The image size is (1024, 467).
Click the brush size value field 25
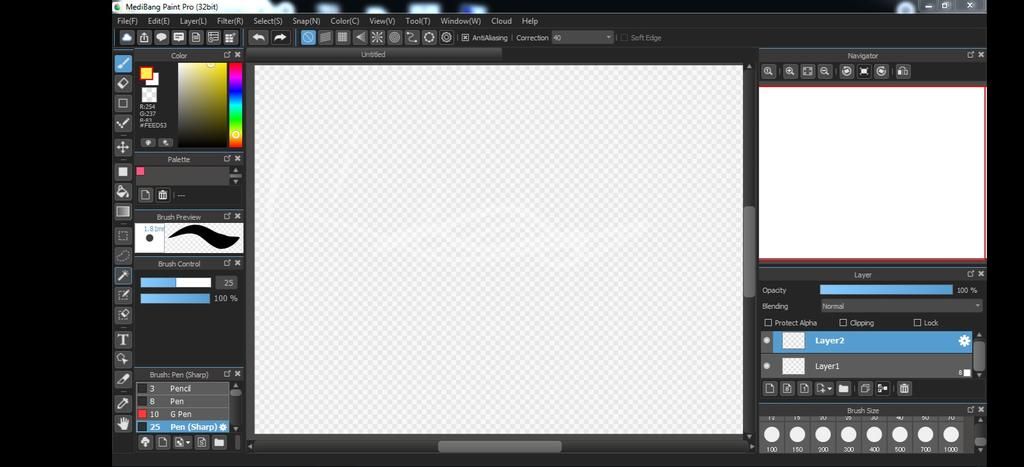[x=227, y=283]
